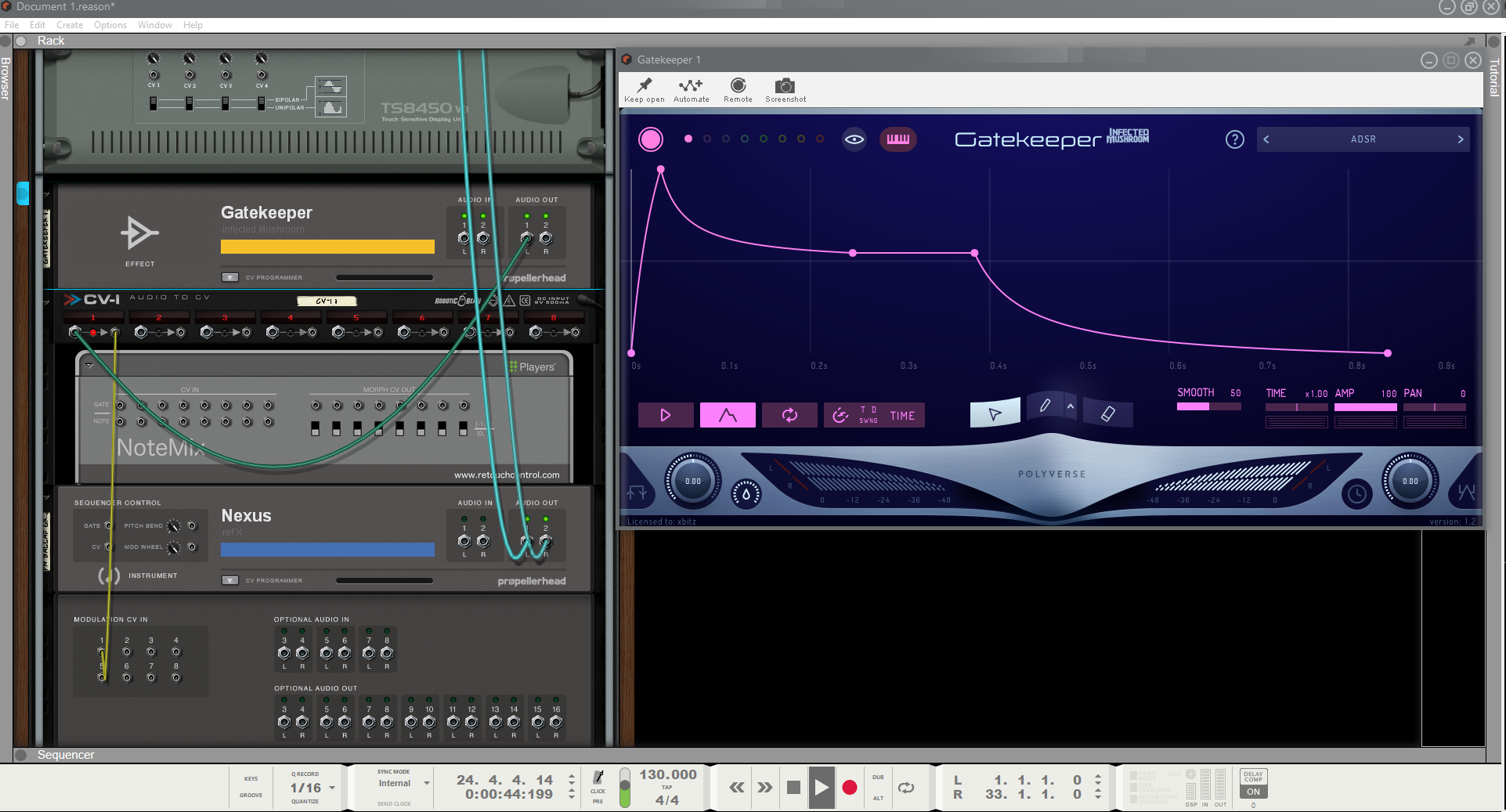Adjust the PAN slider bar
Screen dimensions: 1506x812
pos(1434,407)
